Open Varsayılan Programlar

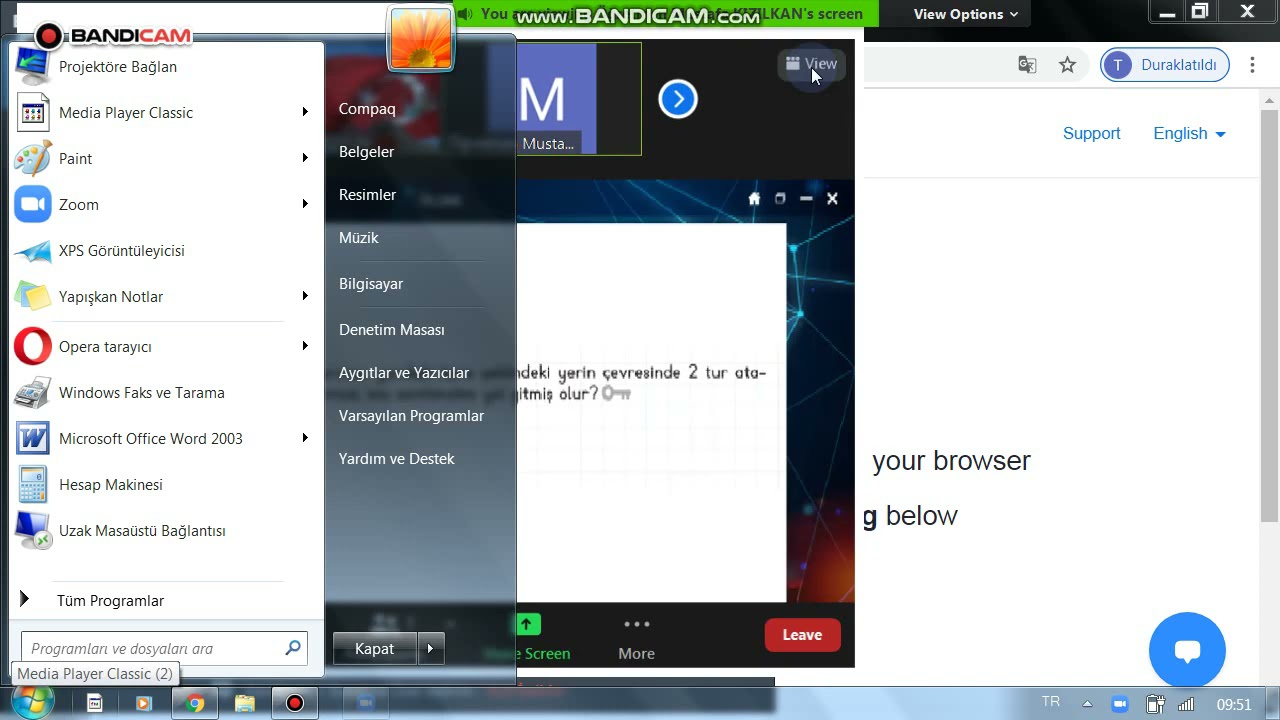point(411,416)
